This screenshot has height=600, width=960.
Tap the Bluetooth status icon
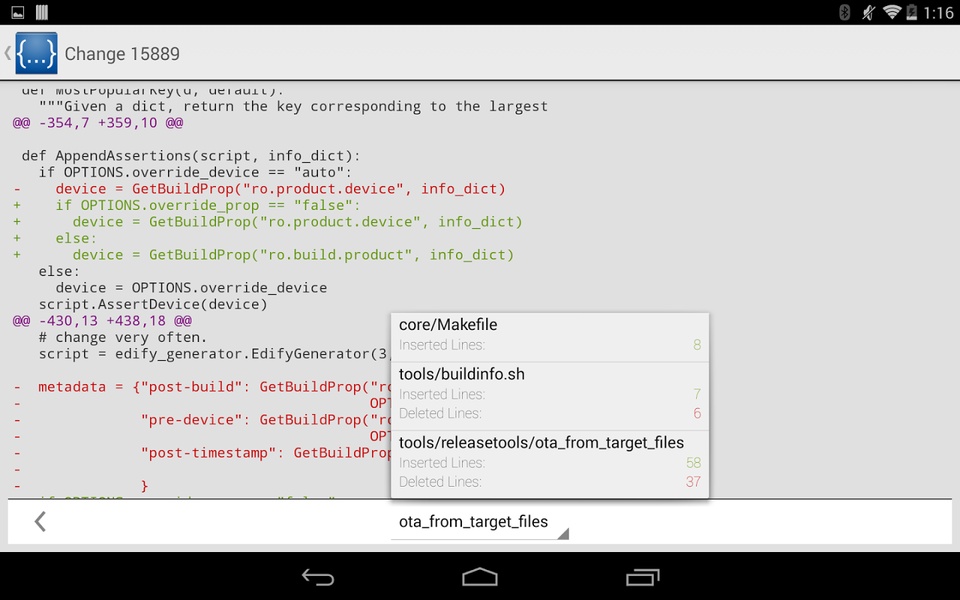coord(844,12)
